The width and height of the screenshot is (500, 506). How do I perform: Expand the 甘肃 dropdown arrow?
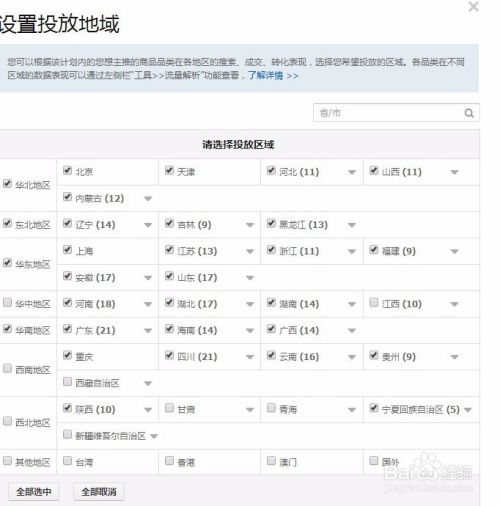point(250,410)
